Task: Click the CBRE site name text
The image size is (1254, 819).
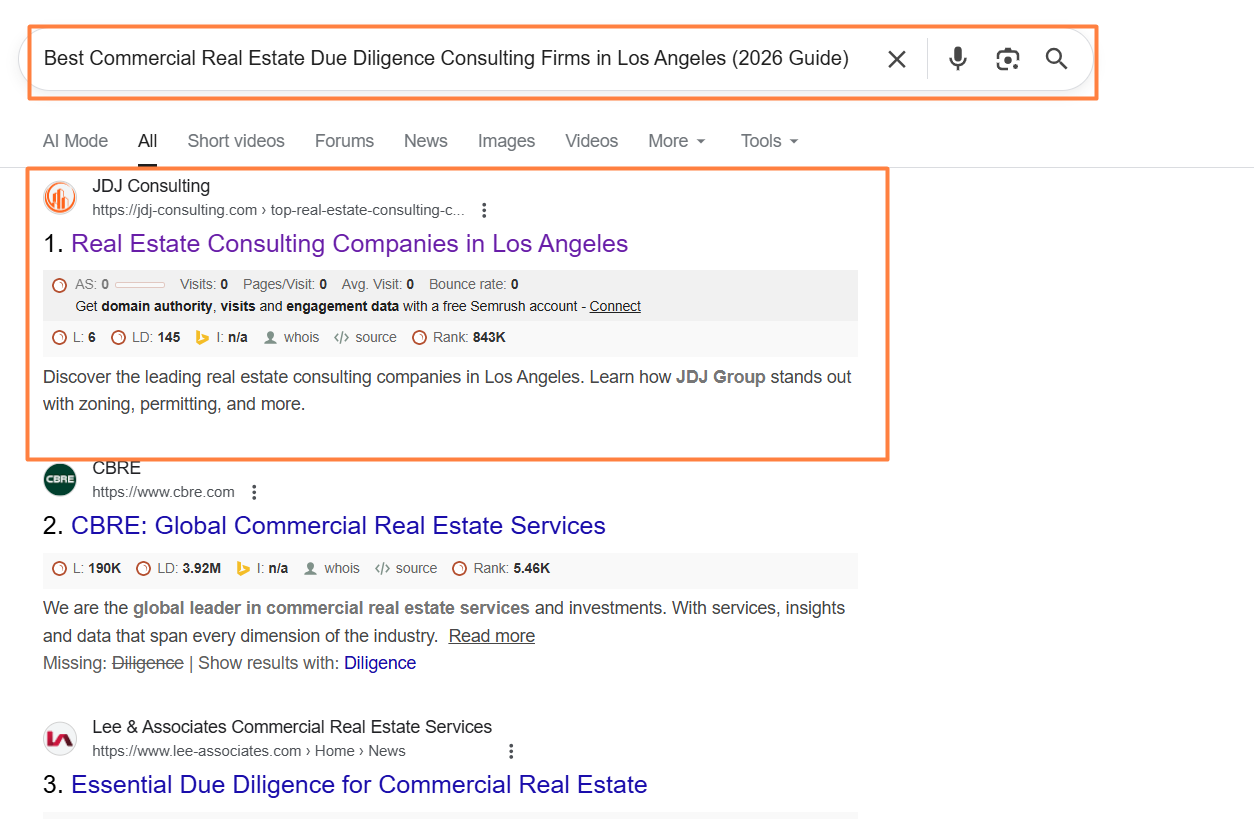Action: [116, 468]
